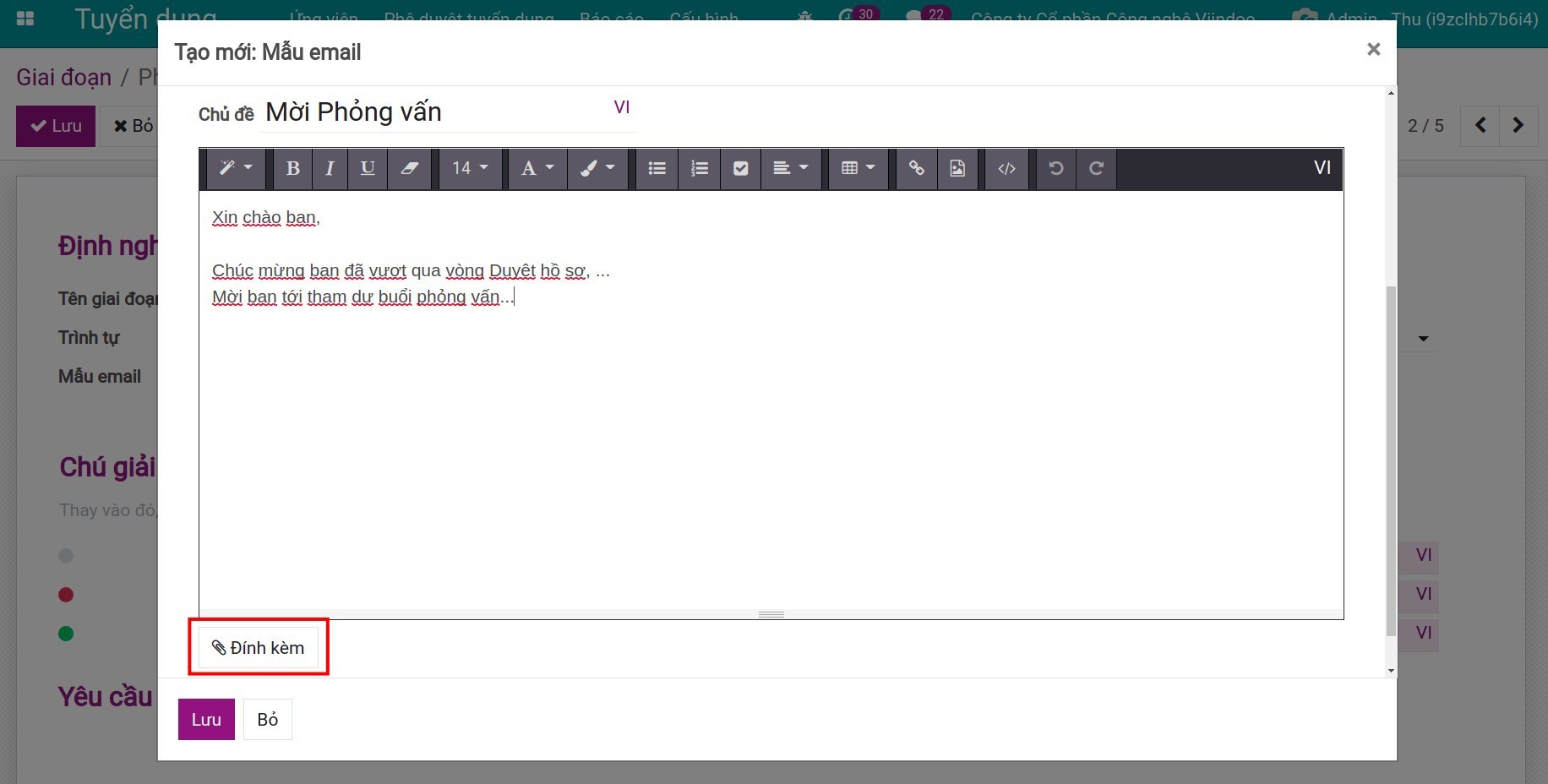Viewport: 1548px width, 784px height.
Task: Switch subject field language to VI
Action: [x=623, y=107]
